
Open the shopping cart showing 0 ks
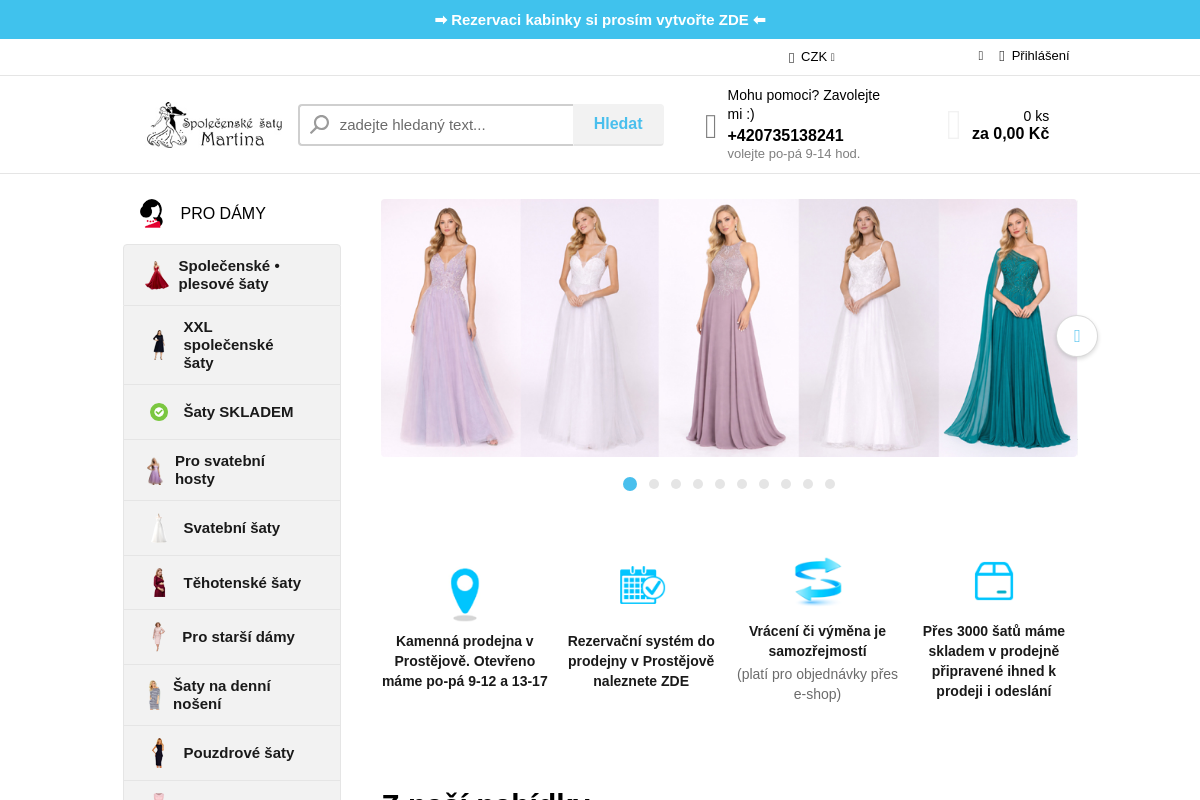pyautogui.click(x=1000, y=125)
